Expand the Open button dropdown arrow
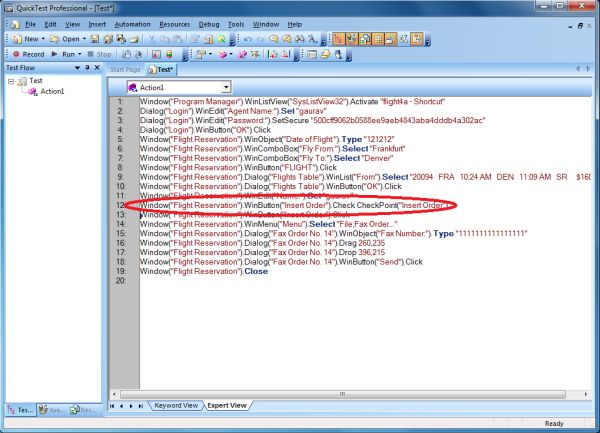The width and height of the screenshot is (600, 433). click(x=84, y=39)
